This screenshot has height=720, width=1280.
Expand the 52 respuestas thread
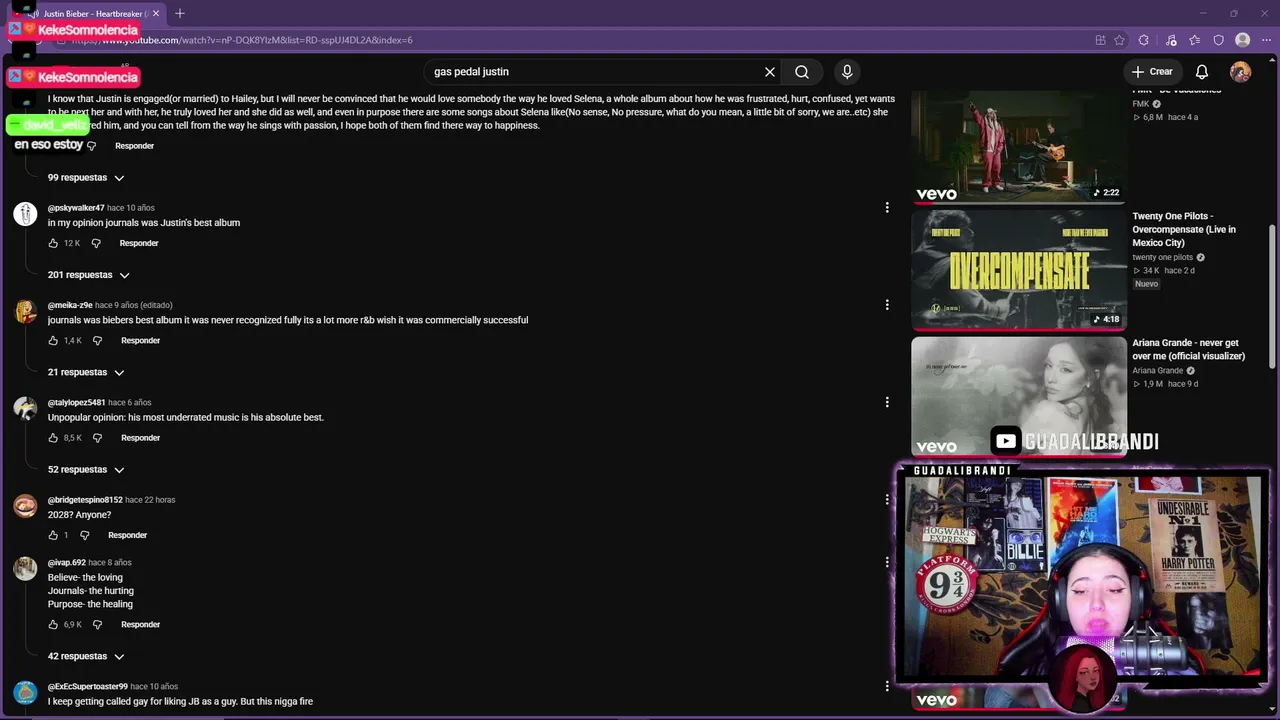(x=86, y=470)
